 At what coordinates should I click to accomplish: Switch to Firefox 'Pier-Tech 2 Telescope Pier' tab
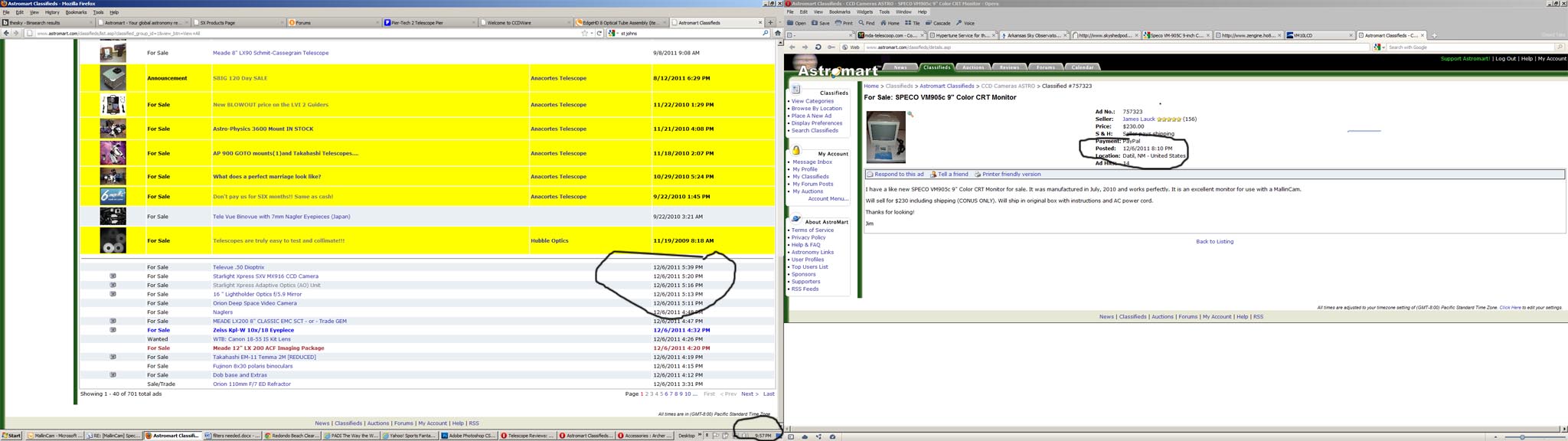pyautogui.click(x=429, y=23)
